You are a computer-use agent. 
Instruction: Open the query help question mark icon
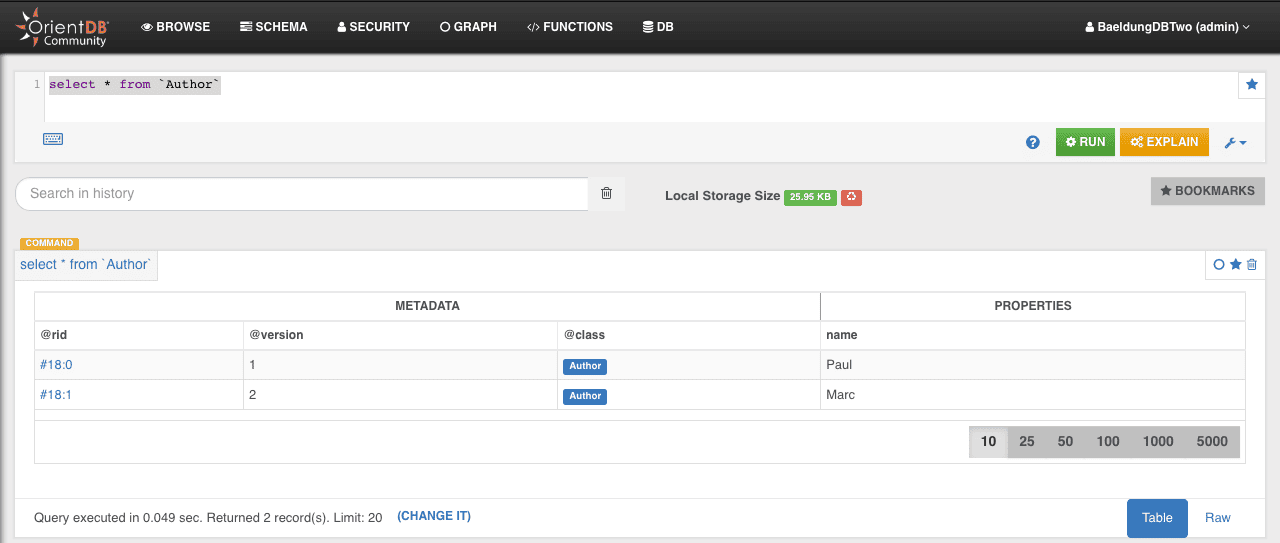tap(1033, 143)
